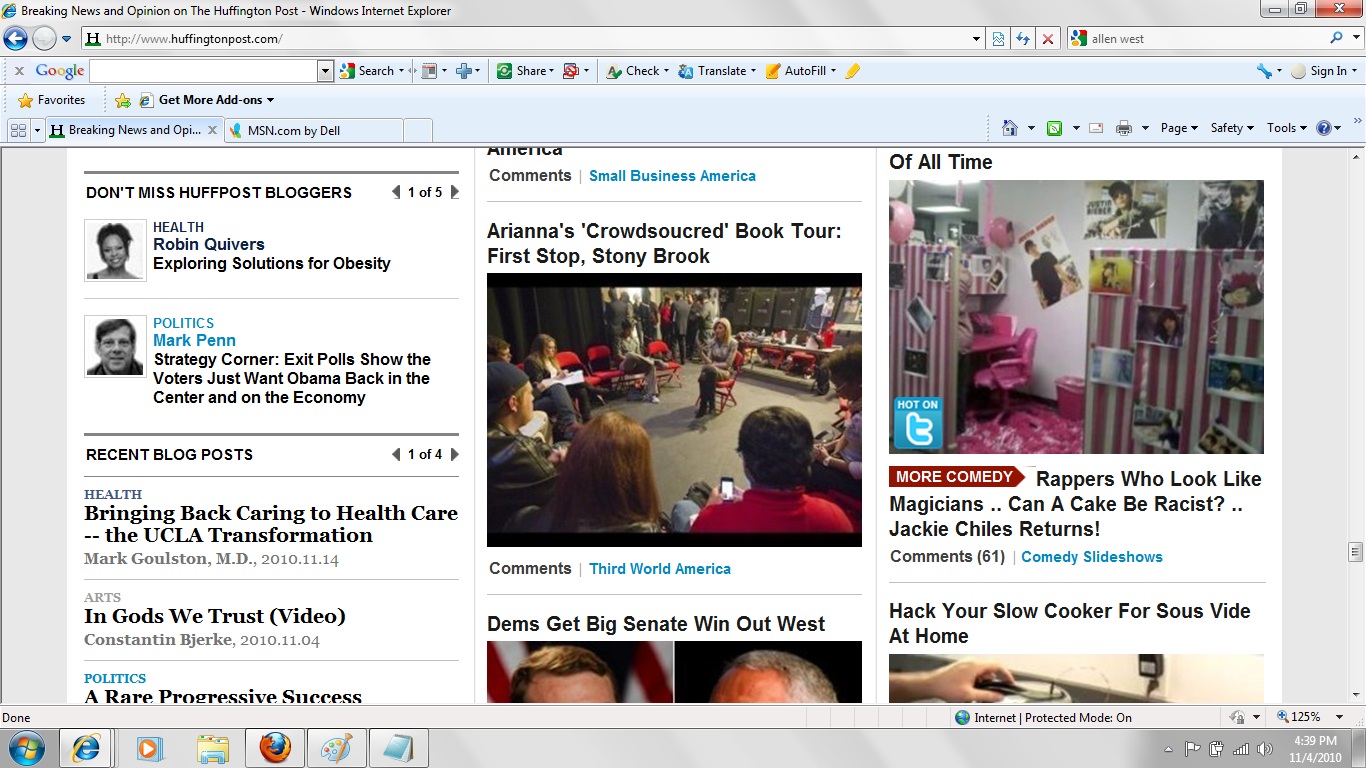Image resolution: width=1366 pixels, height=768 pixels.
Task: Launch Firefox from the taskbar
Action: click(275, 748)
